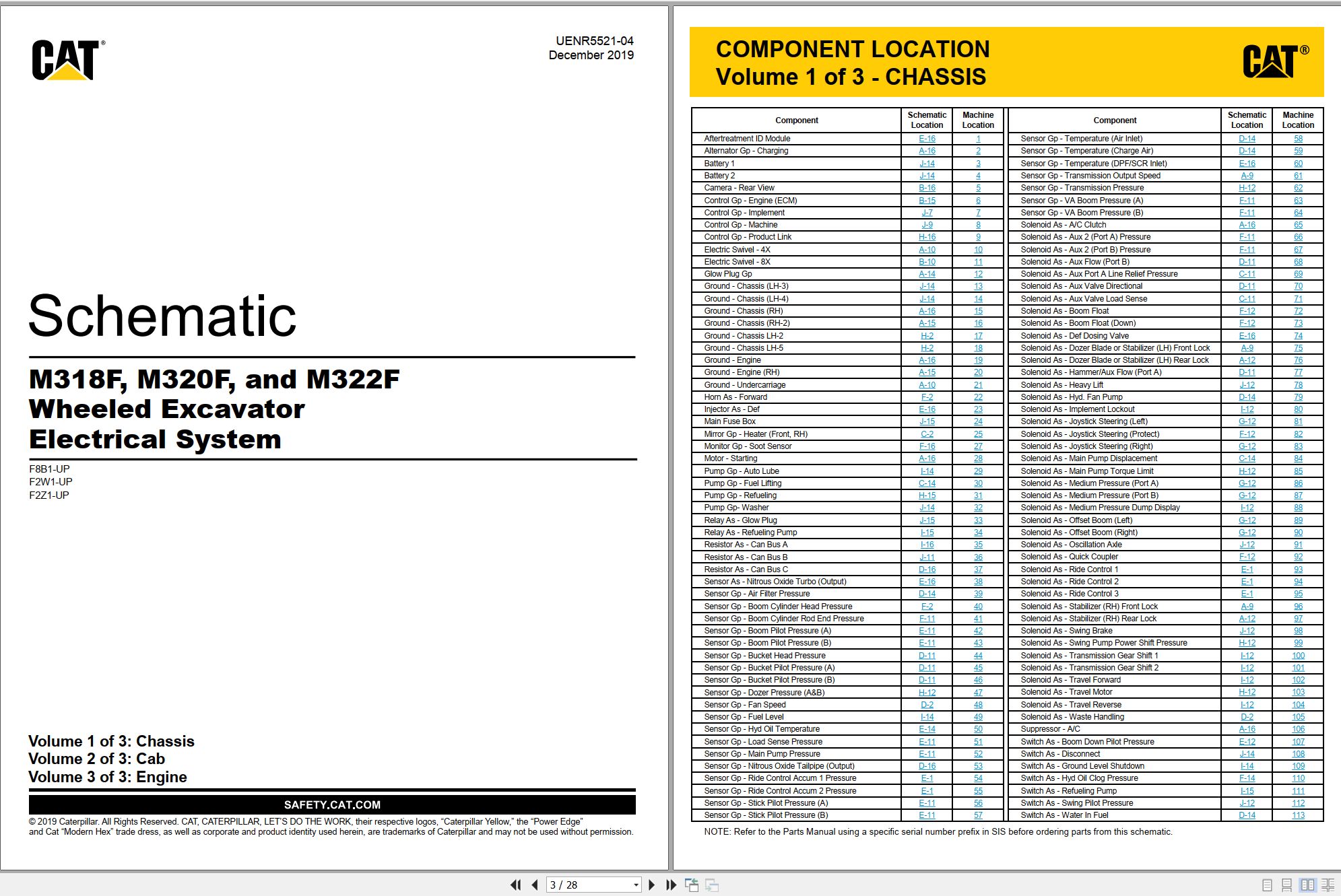Image resolution: width=1341 pixels, height=896 pixels.
Task: Open machine location 80 for Implement Lockout
Action: click(1298, 409)
